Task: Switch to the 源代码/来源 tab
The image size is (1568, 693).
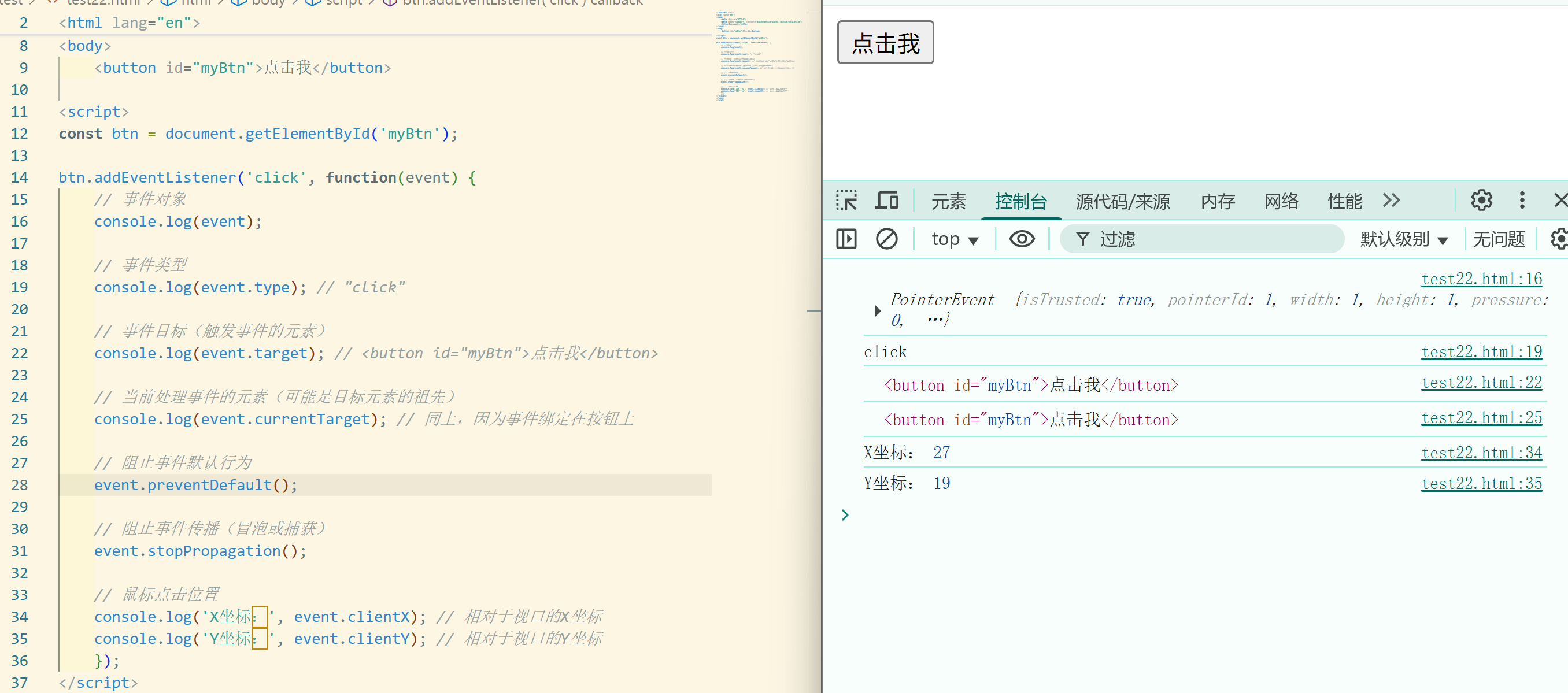Action: [1122, 201]
